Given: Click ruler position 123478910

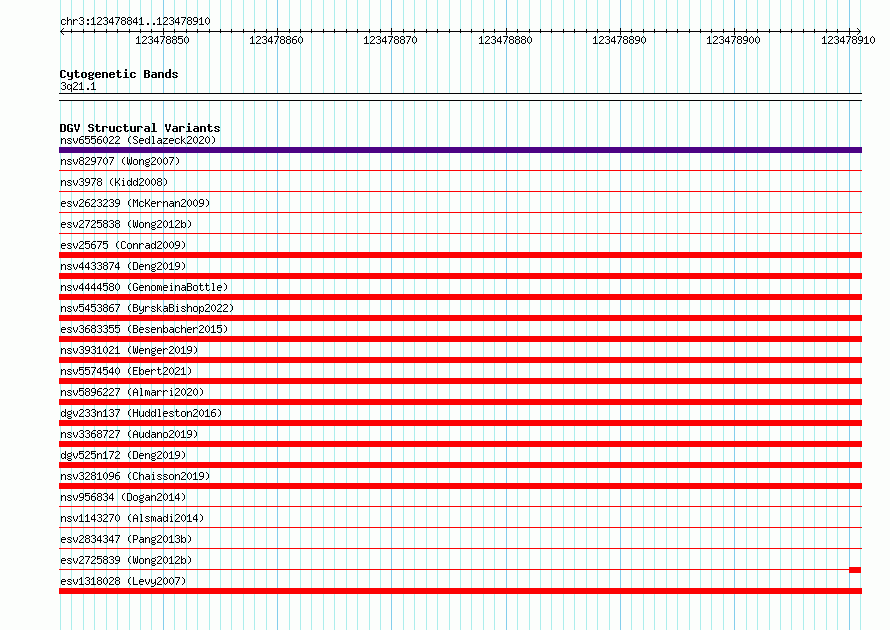Looking at the screenshot, I should (848, 40).
